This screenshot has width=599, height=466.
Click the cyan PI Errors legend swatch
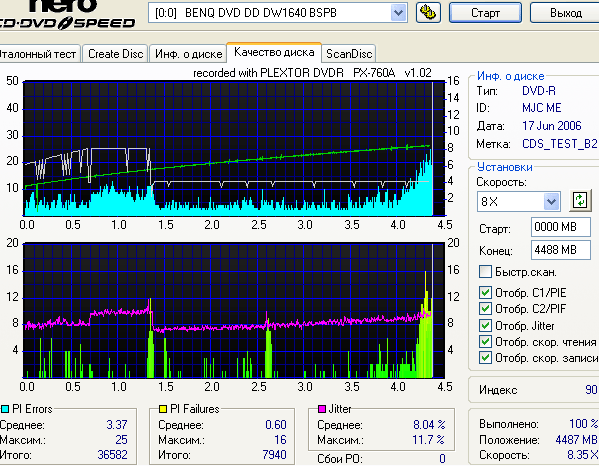pos(5,409)
